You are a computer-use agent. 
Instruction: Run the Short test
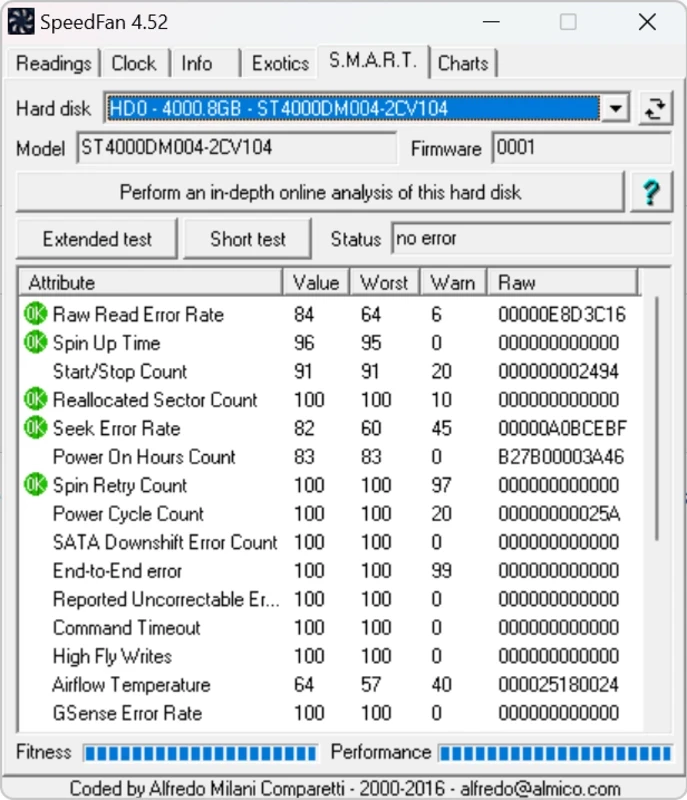click(248, 239)
